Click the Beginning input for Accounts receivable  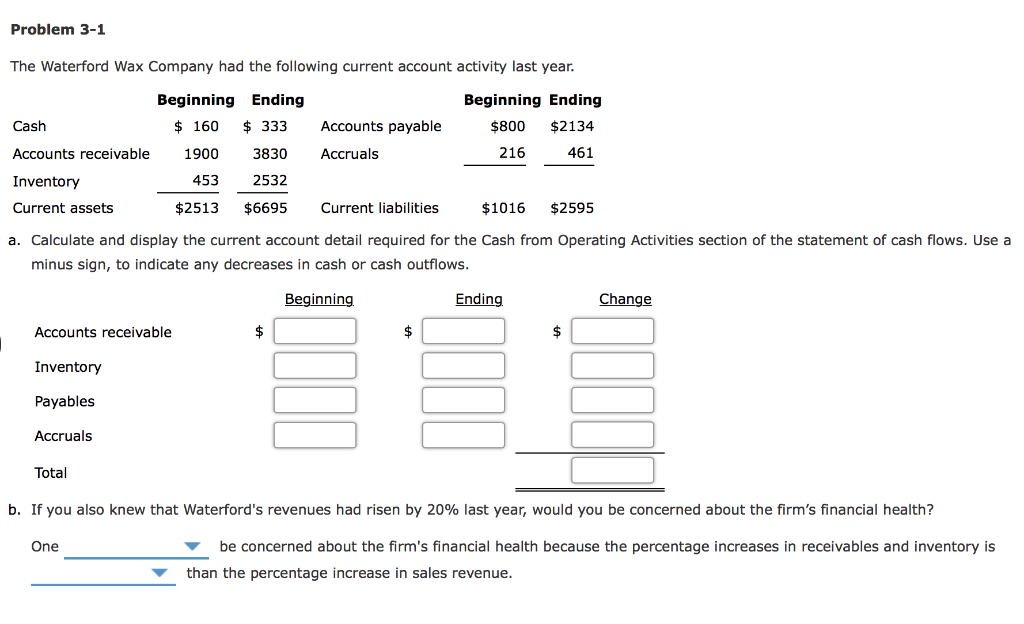[x=315, y=330]
